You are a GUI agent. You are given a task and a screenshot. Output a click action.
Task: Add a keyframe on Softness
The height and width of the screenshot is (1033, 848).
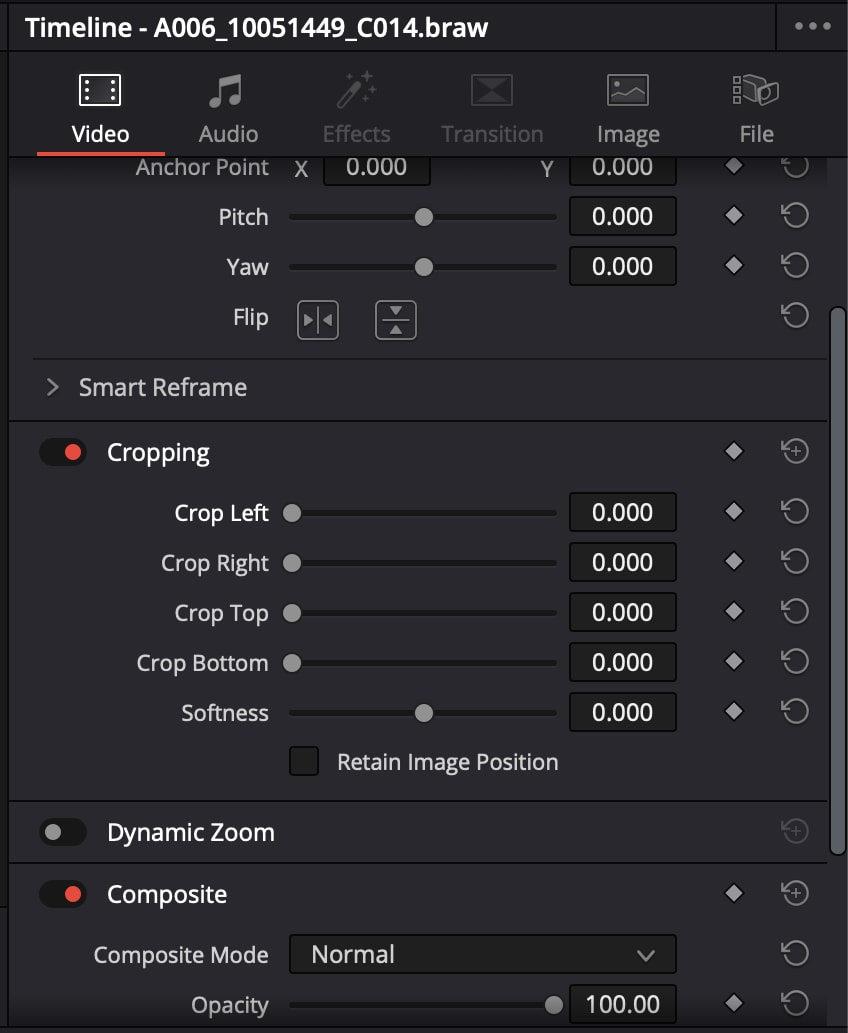(734, 712)
